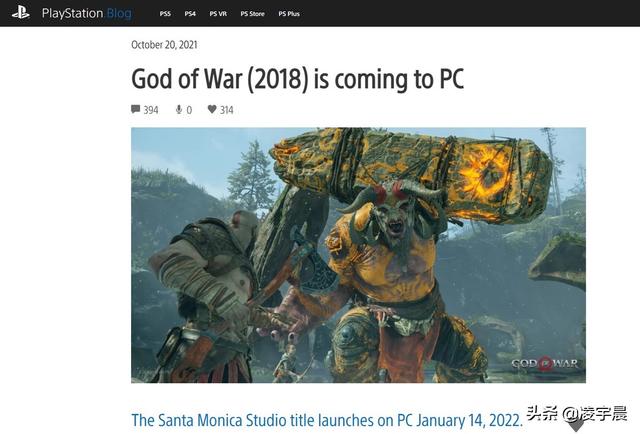
Task: Click the October 20, 2021 date
Action: coord(164,45)
